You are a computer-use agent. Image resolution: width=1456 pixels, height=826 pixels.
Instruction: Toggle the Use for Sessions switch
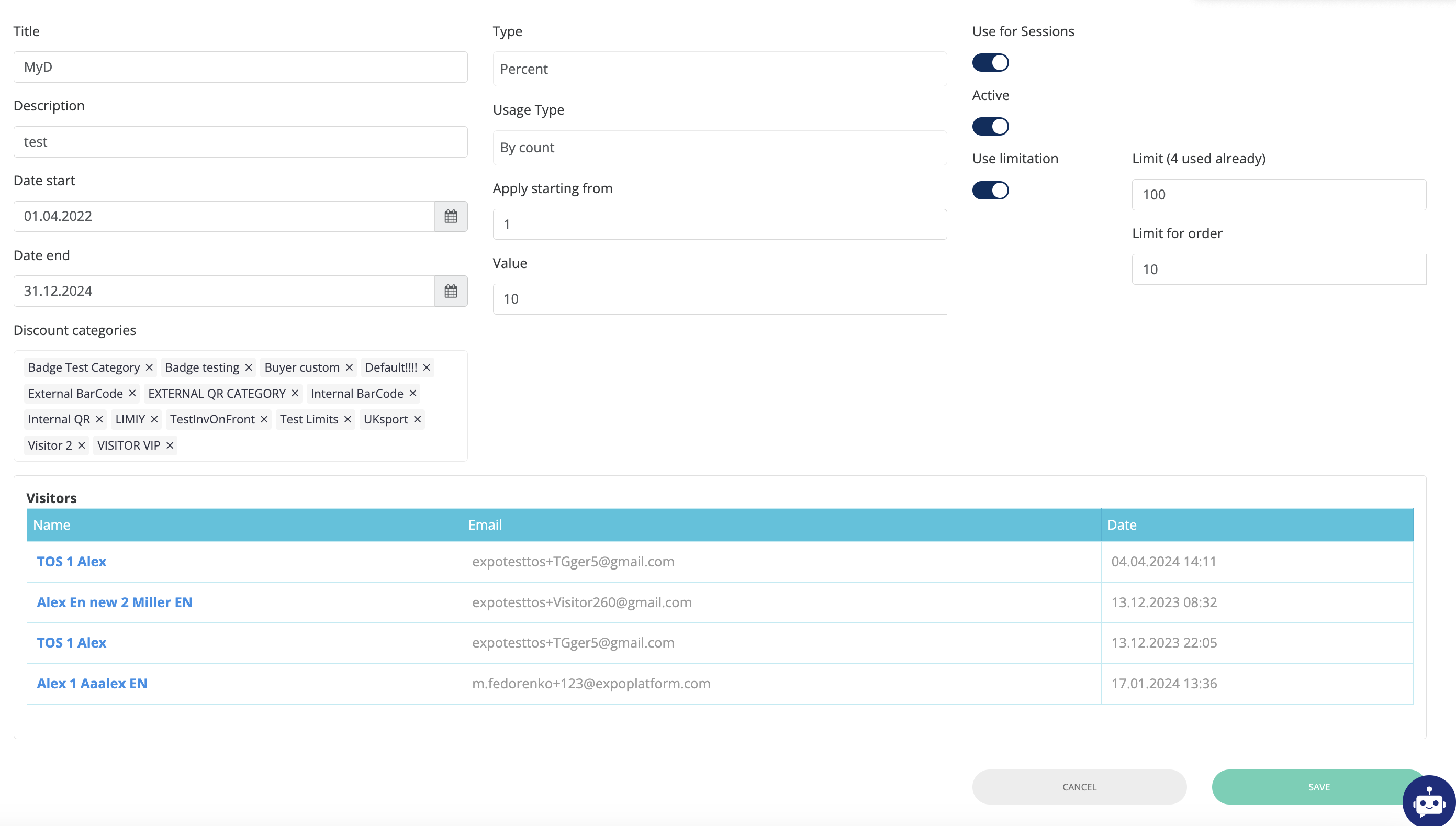(990, 62)
